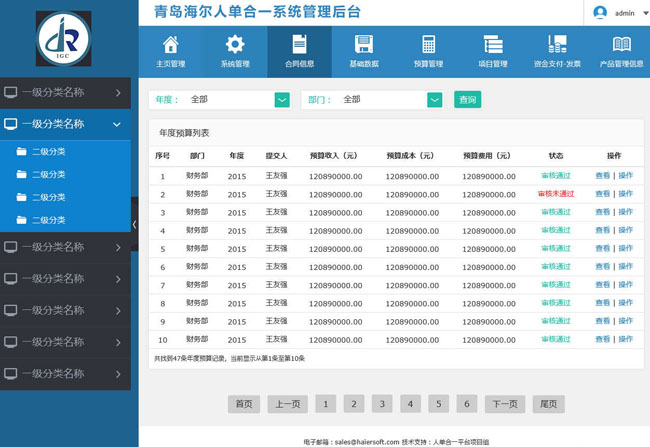Collapse the expanded 一级分类名称 chevron

(x=117, y=124)
